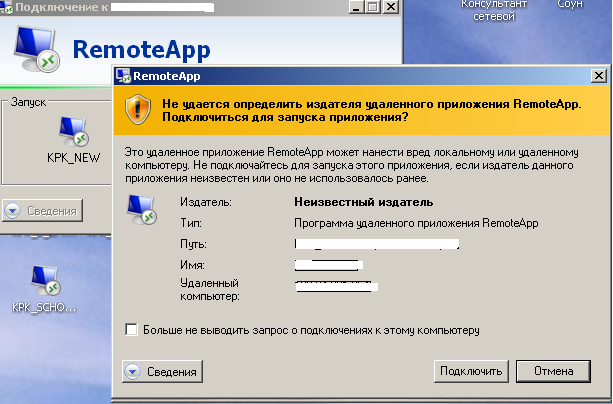Click the Подключить button in the dialog
This screenshot has width=613, height=404.
471,371
